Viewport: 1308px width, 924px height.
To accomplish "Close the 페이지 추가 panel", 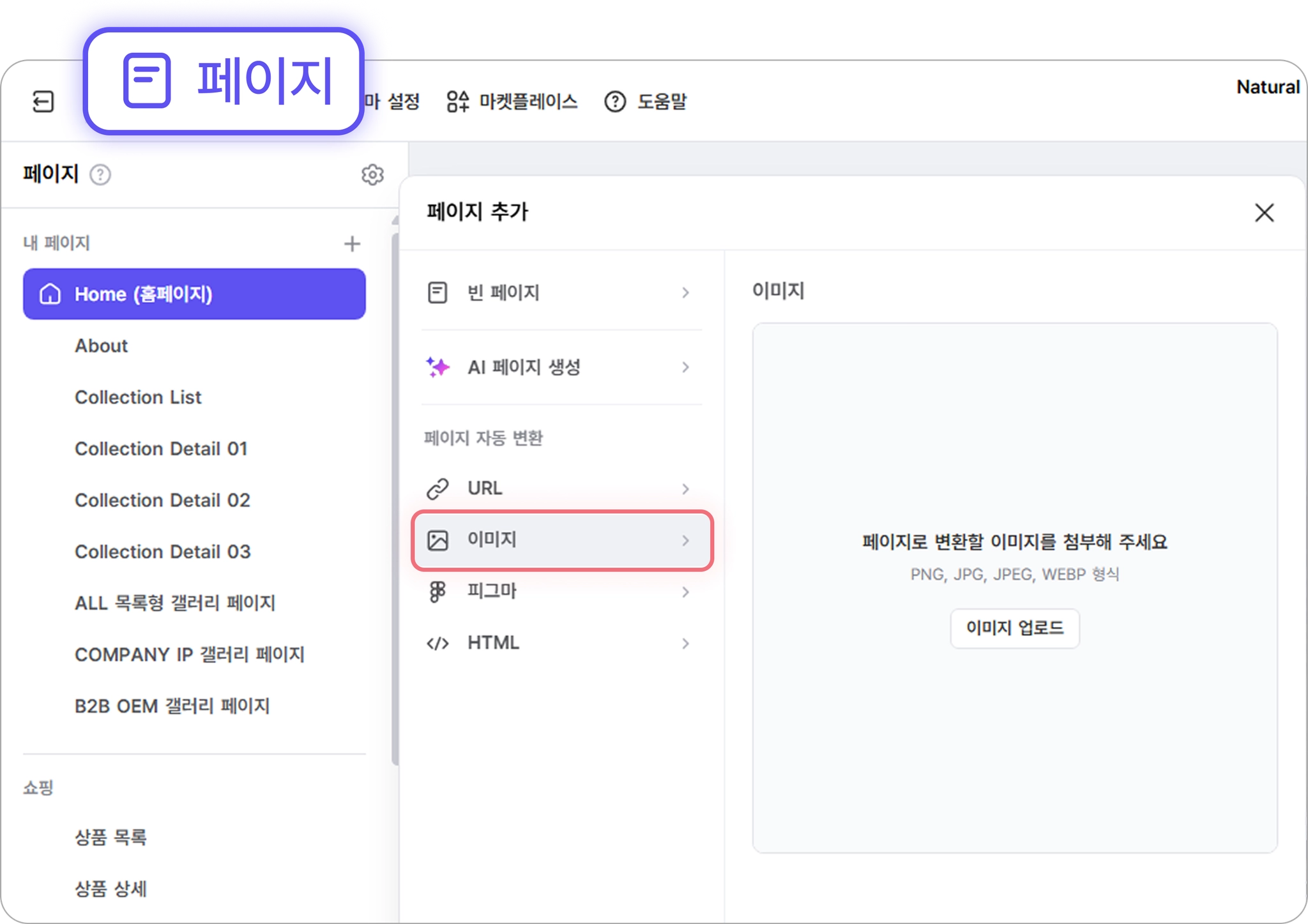I will click(x=1264, y=213).
